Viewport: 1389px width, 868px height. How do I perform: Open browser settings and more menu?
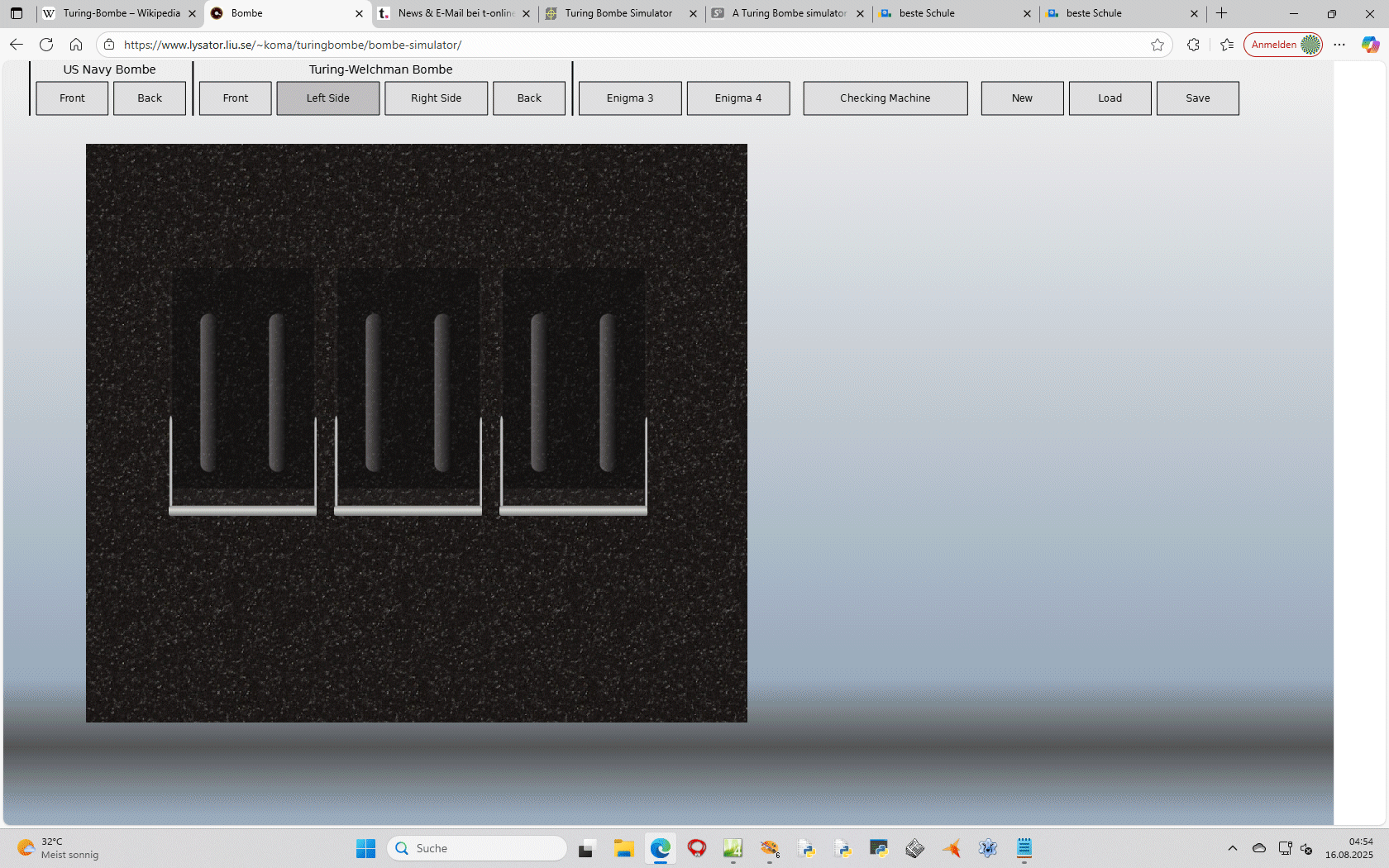point(1339,45)
